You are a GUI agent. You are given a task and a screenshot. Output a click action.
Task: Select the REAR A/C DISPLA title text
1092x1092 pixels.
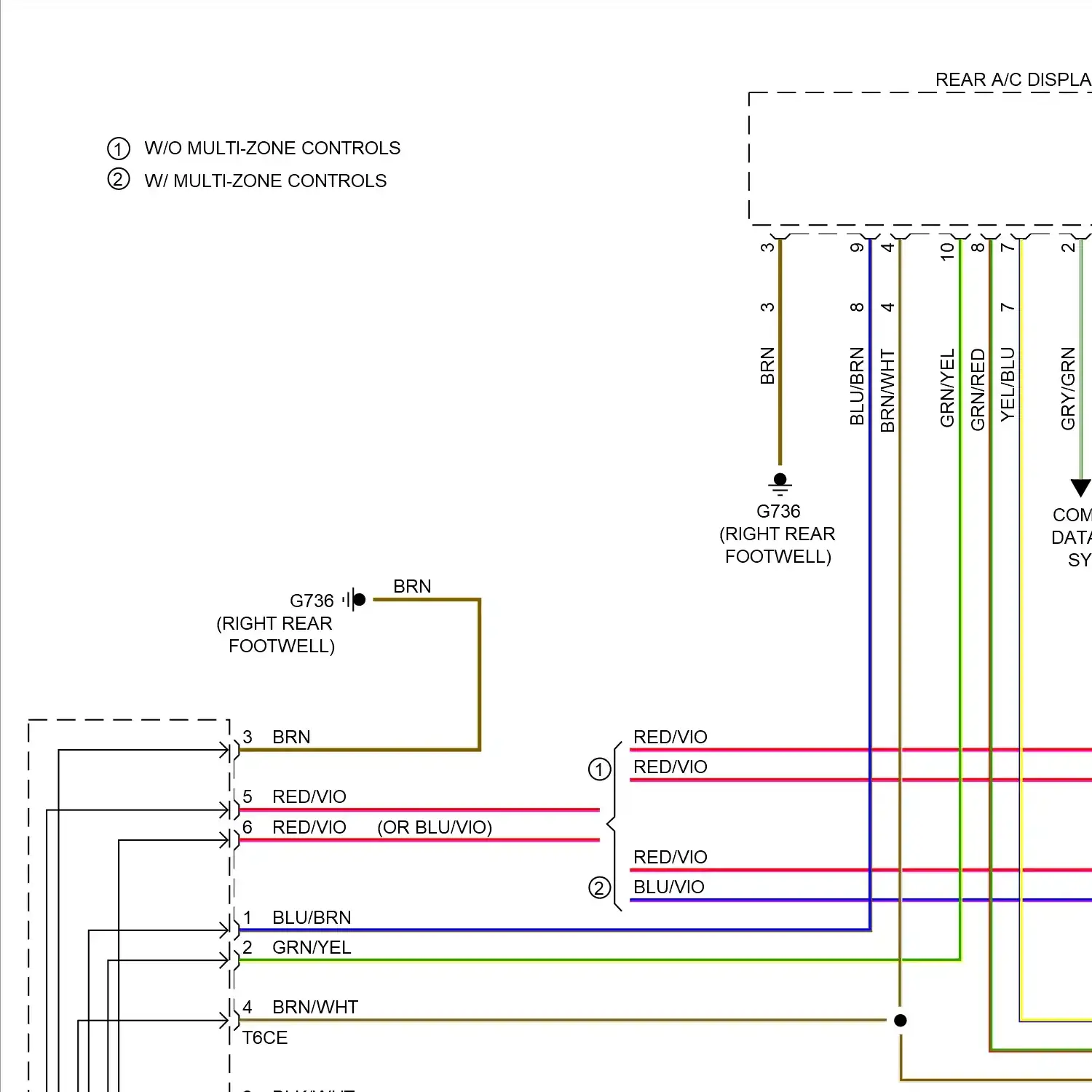1013,79
